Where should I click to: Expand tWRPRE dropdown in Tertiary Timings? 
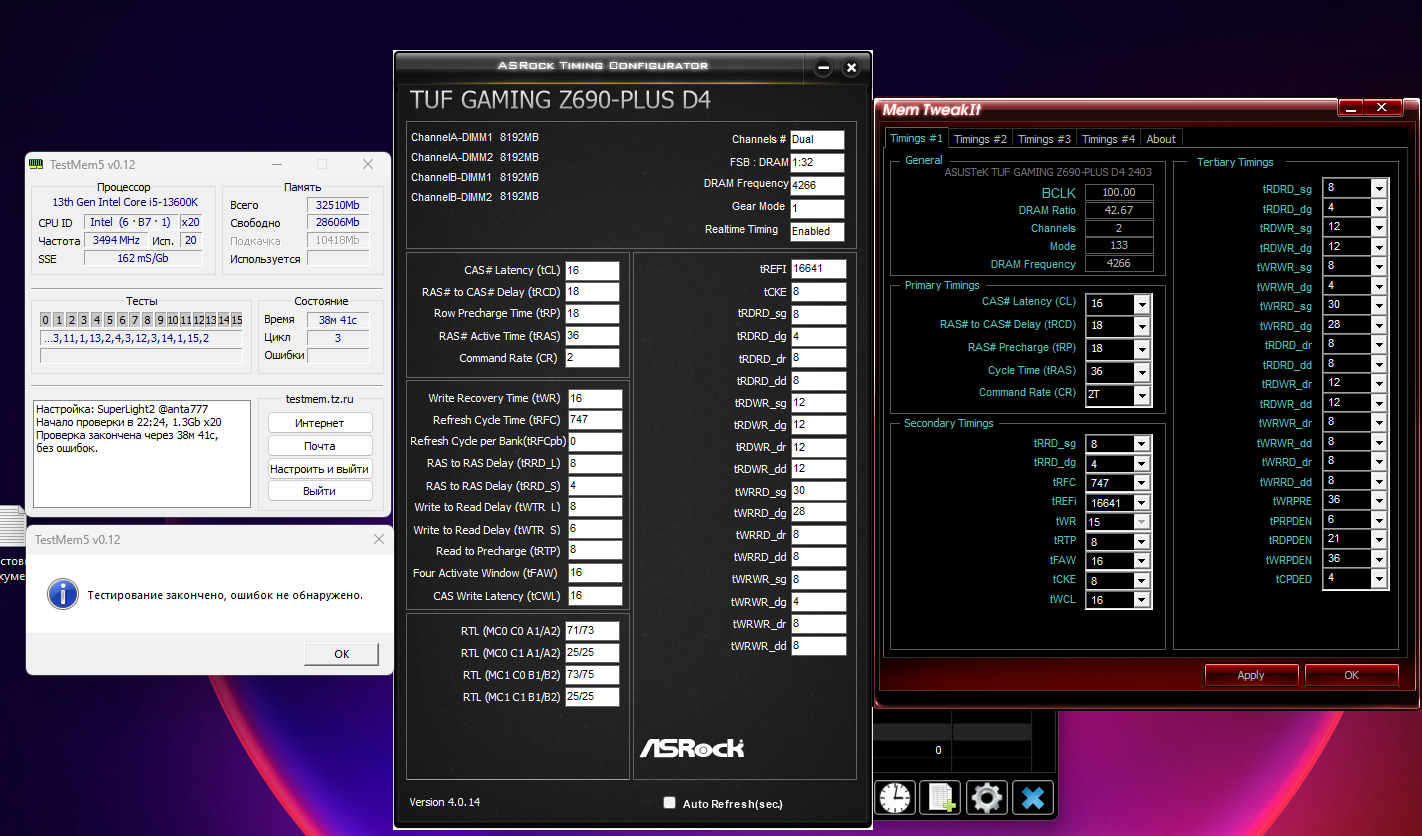(x=1379, y=500)
